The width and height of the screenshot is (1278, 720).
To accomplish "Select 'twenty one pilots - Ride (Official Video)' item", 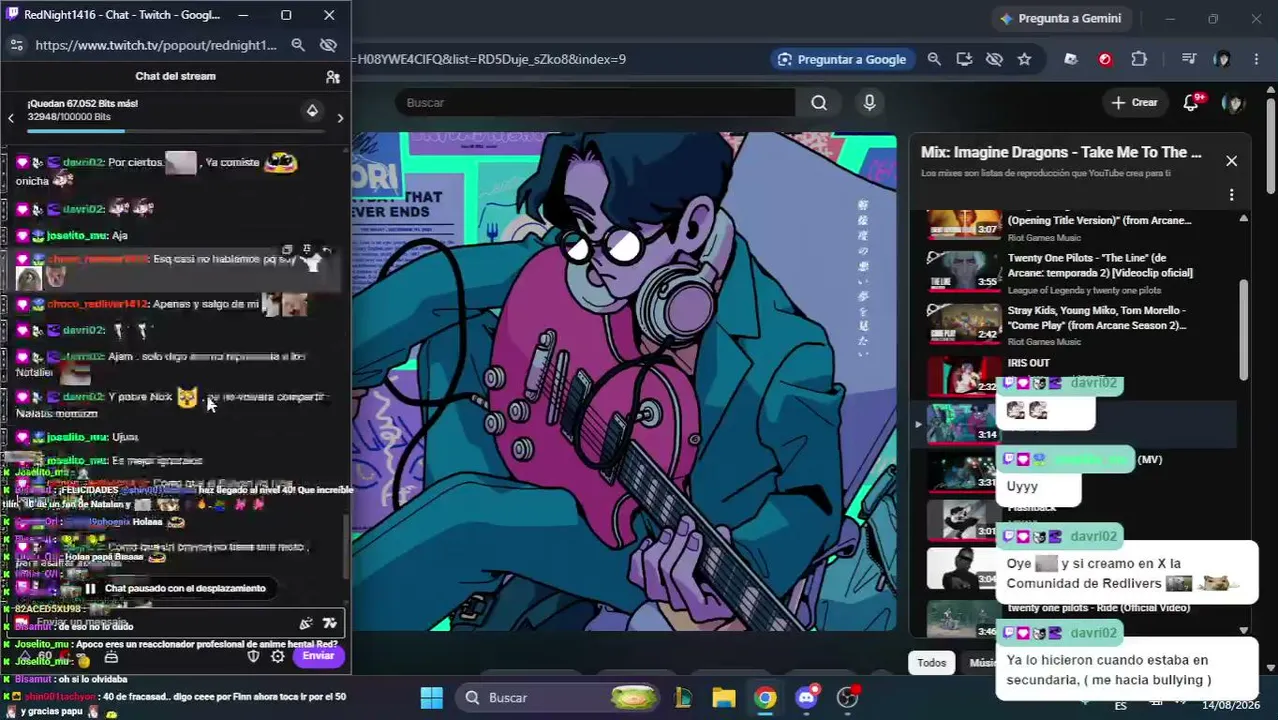I will click(x=1074, y=617).
